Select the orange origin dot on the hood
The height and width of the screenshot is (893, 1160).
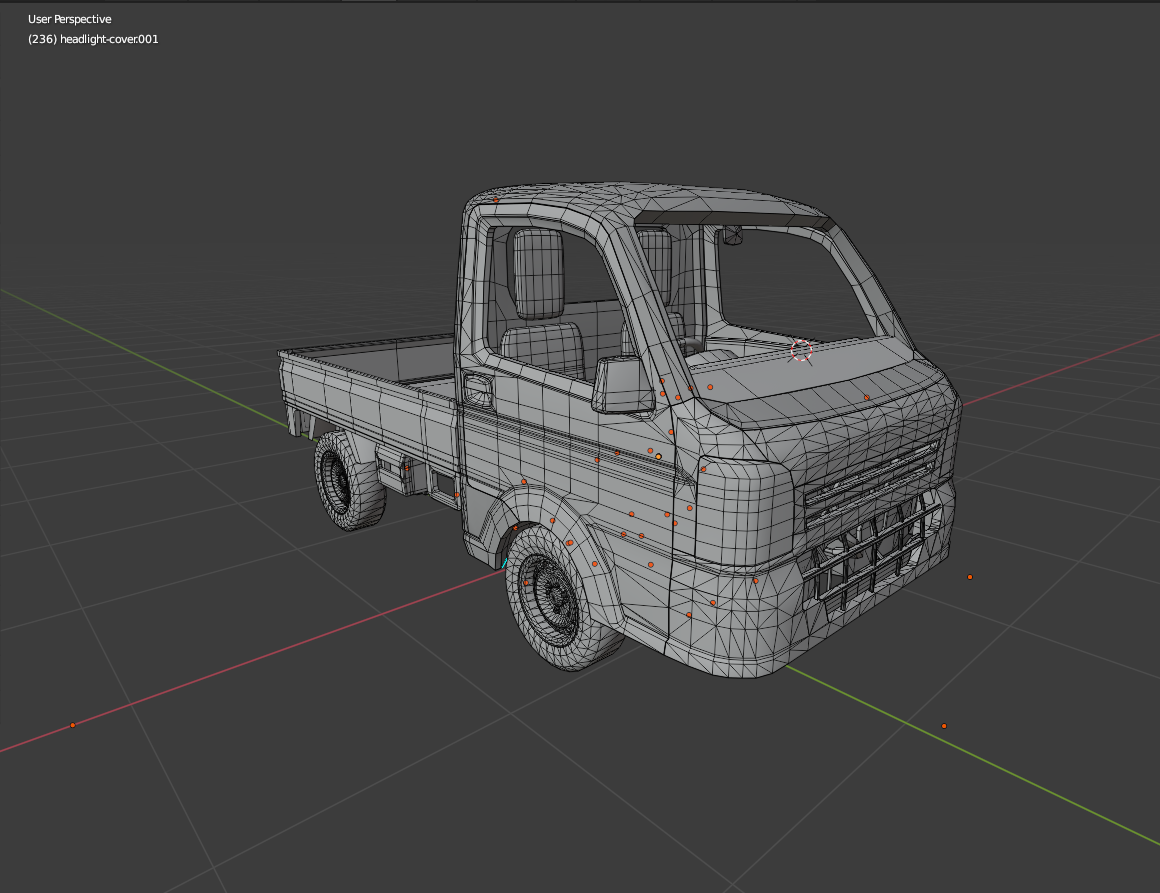(867, 397)
